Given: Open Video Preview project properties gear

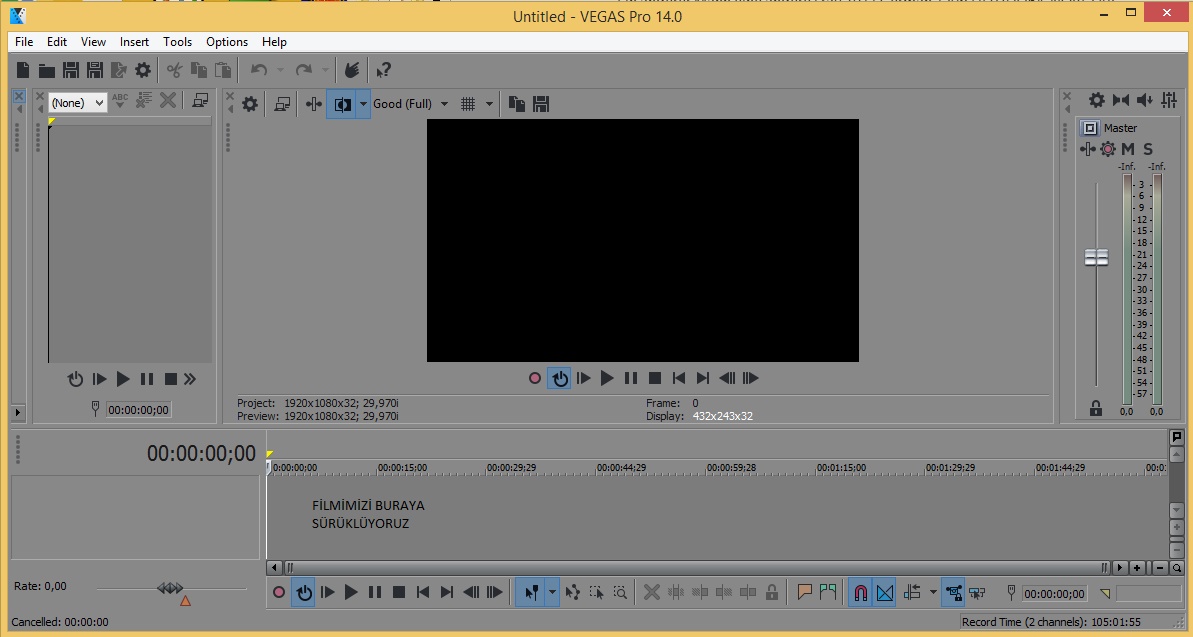Looking at the screenshot, I should (x=250, y=104).
